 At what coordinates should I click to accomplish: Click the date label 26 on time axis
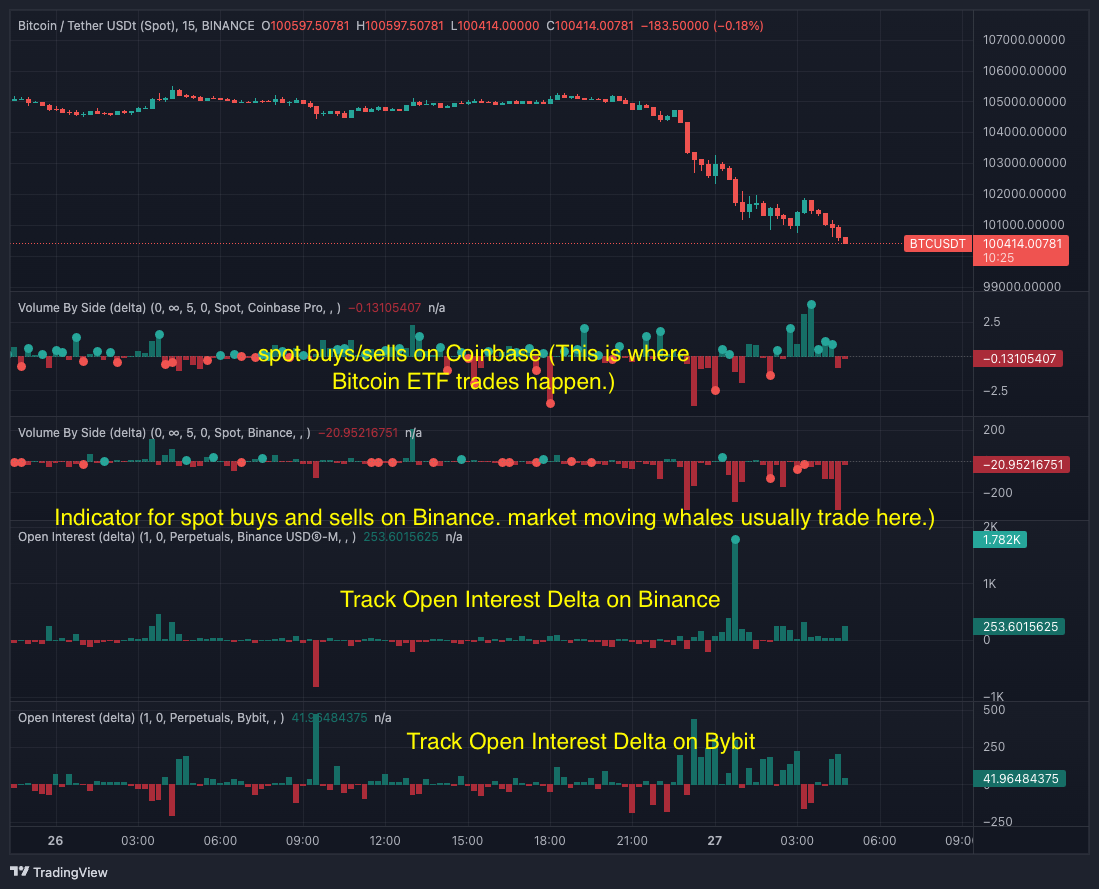pyautogui.click(x=55, y=841)
